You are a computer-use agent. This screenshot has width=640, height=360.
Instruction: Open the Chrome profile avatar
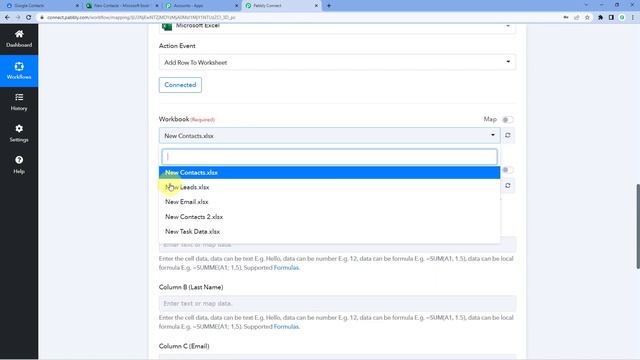pos(622,18)
